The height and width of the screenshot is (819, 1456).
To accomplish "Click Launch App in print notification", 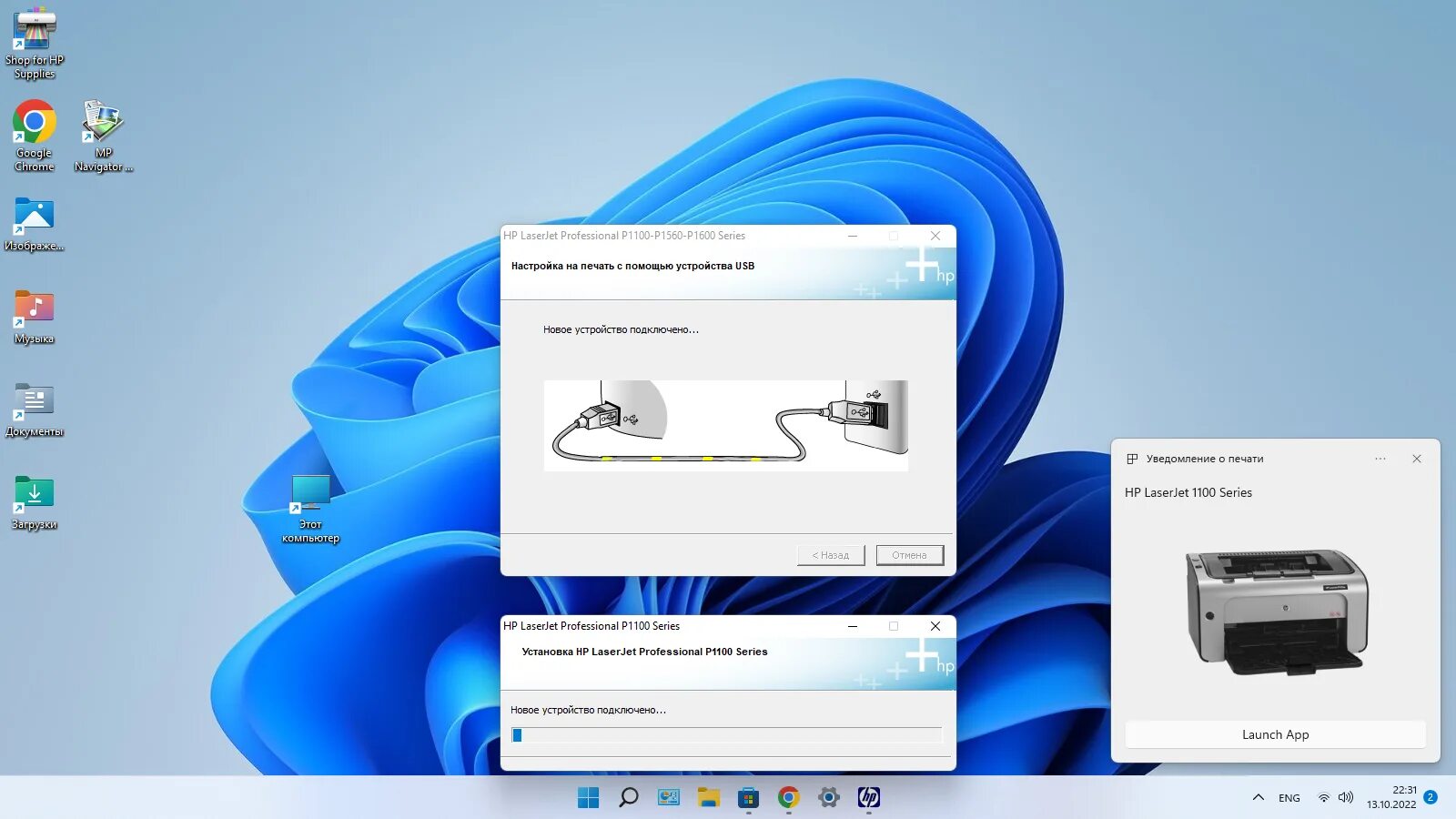I will point(1276,734).
